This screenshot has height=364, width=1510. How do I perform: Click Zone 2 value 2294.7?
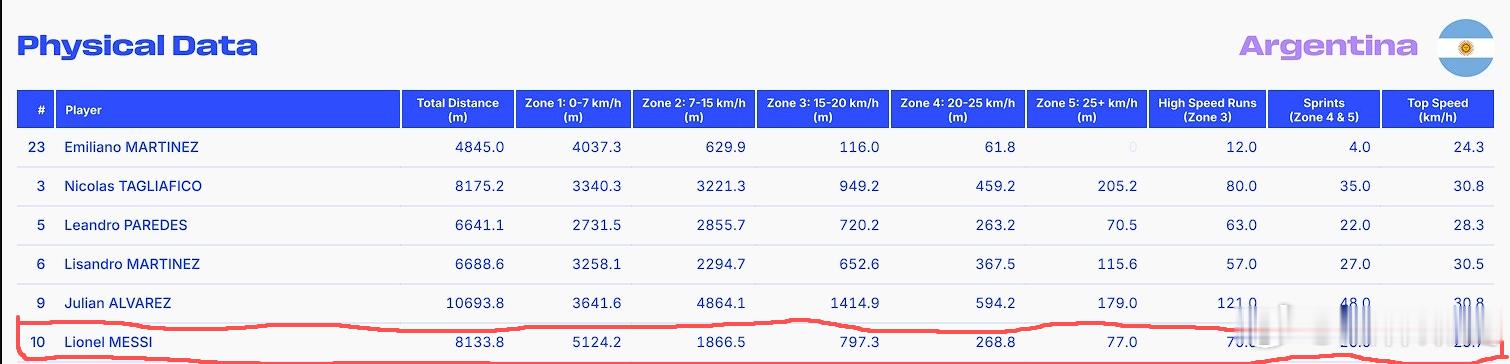tap(721, 264)
